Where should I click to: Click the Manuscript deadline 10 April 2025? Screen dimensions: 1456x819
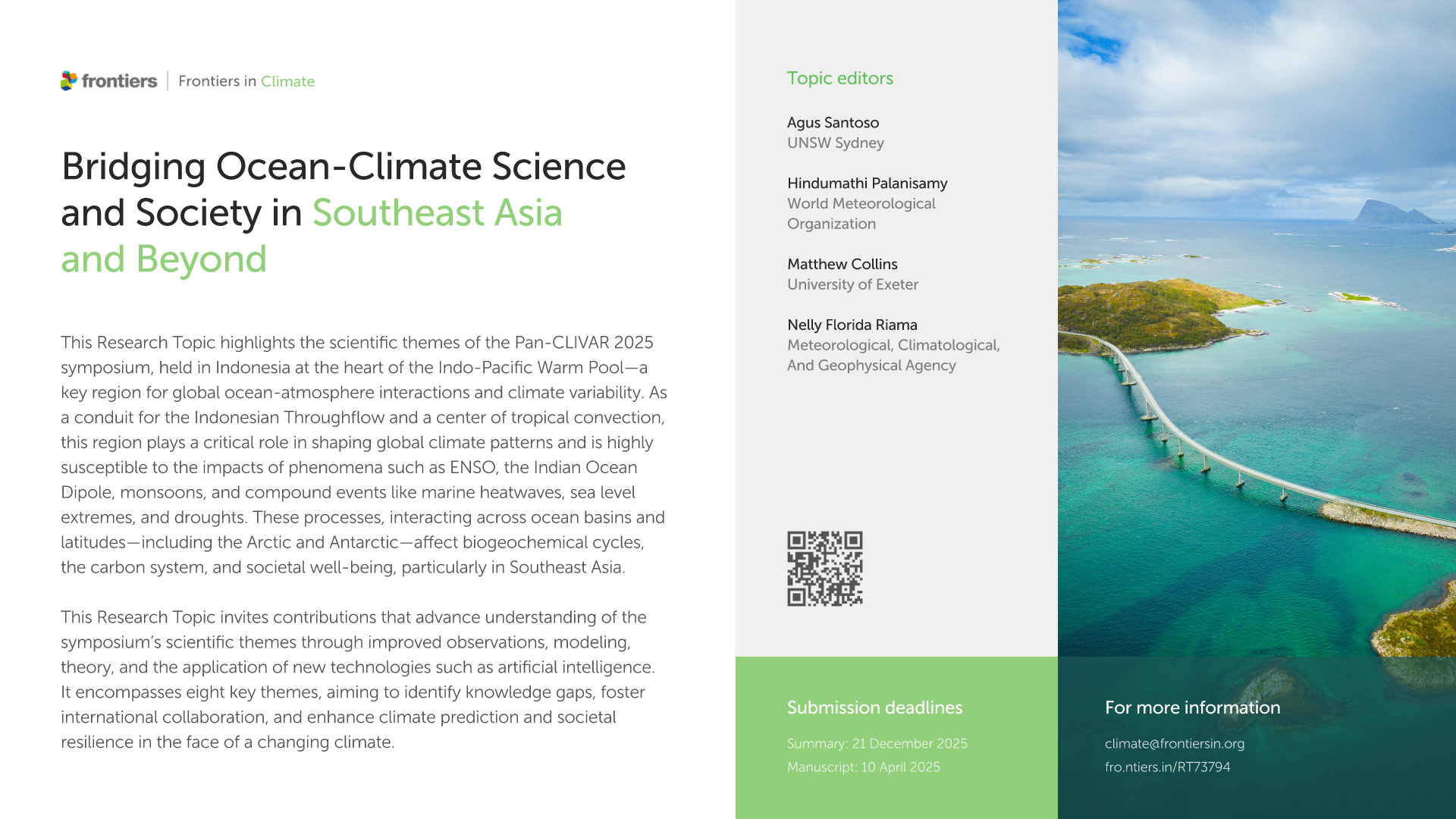point(863,767)
